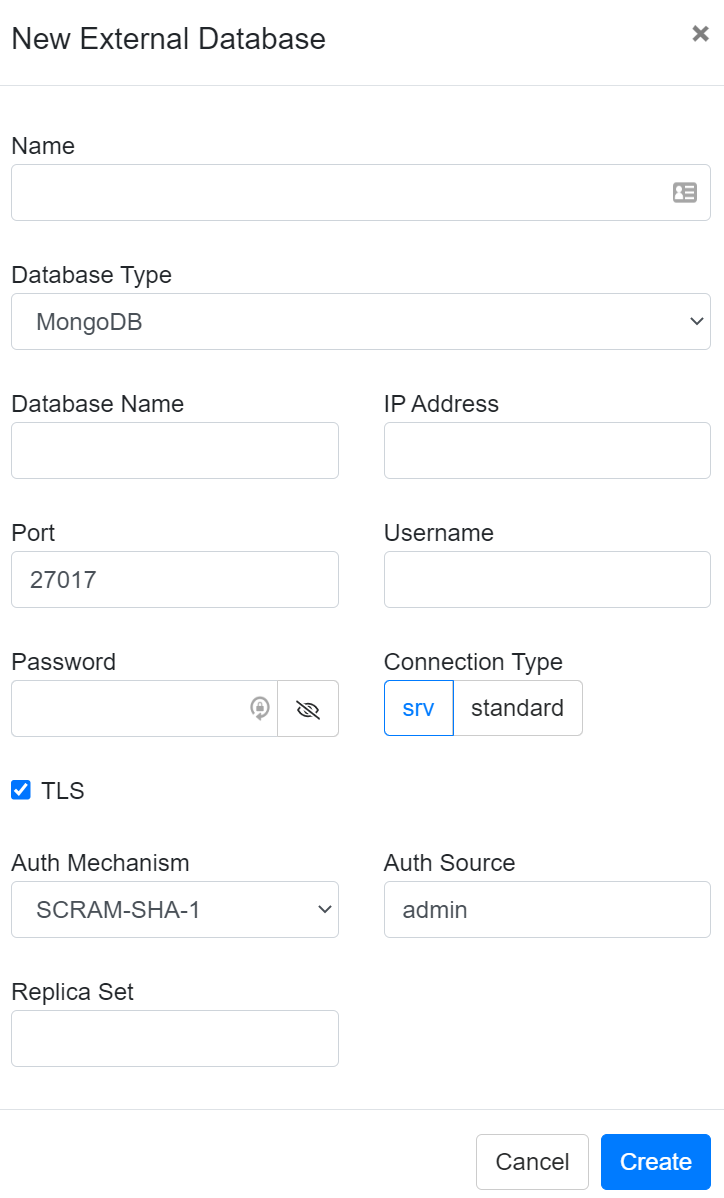724x1198 pixels.
Task: Close the New External Database dialog
Action: [700, 33]
